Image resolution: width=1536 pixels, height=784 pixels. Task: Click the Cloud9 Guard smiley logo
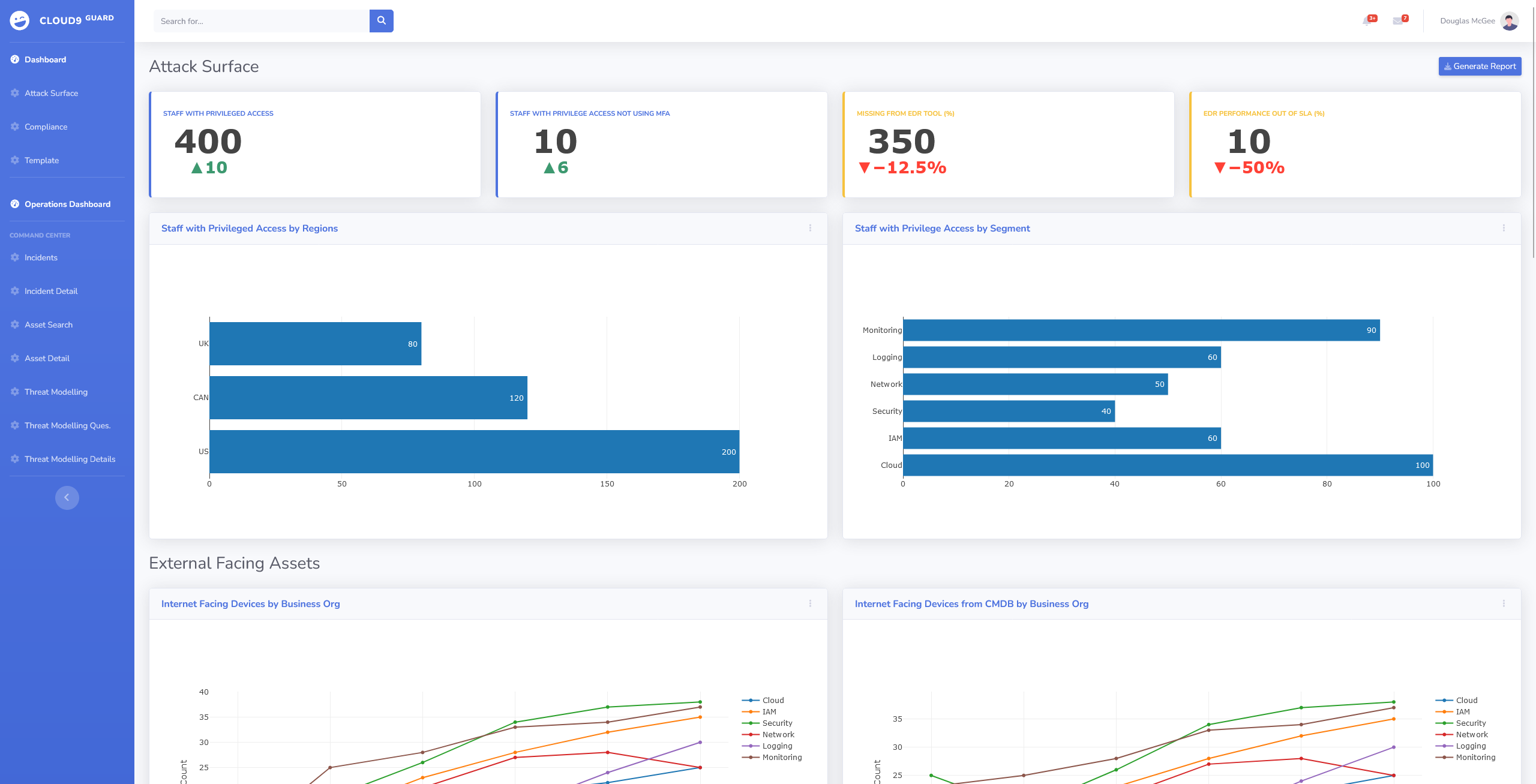pyautogui.click(x=20, y=20)
